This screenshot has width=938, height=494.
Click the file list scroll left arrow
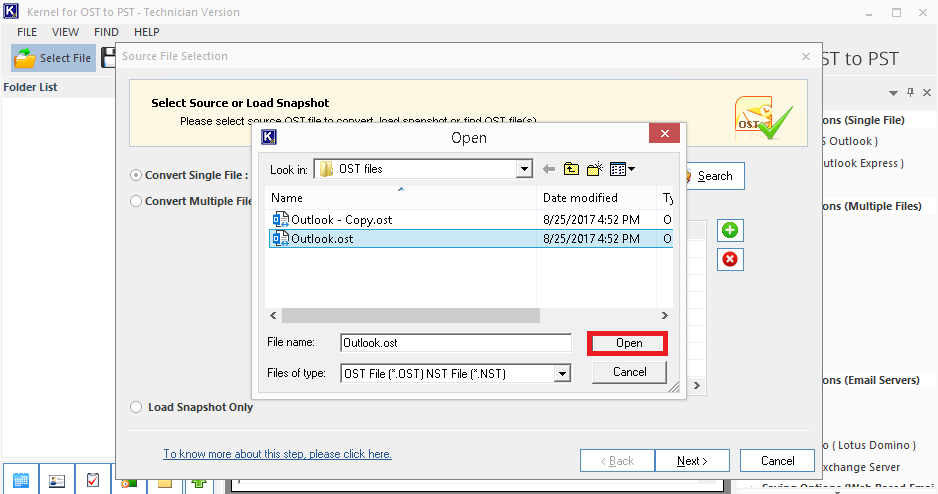[x=273, y=315]
